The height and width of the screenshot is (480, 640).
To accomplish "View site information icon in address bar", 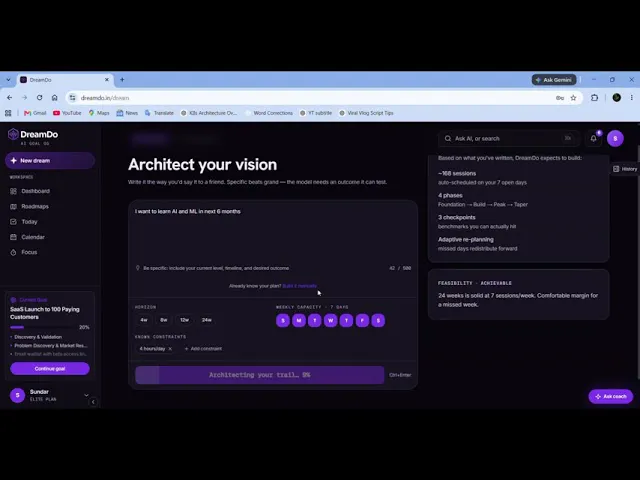I will [73, 98].
